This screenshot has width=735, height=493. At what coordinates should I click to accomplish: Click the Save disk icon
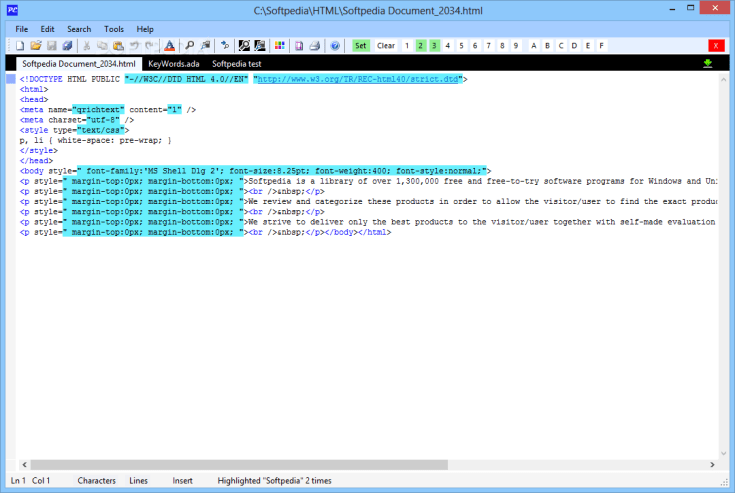point(52,45)
